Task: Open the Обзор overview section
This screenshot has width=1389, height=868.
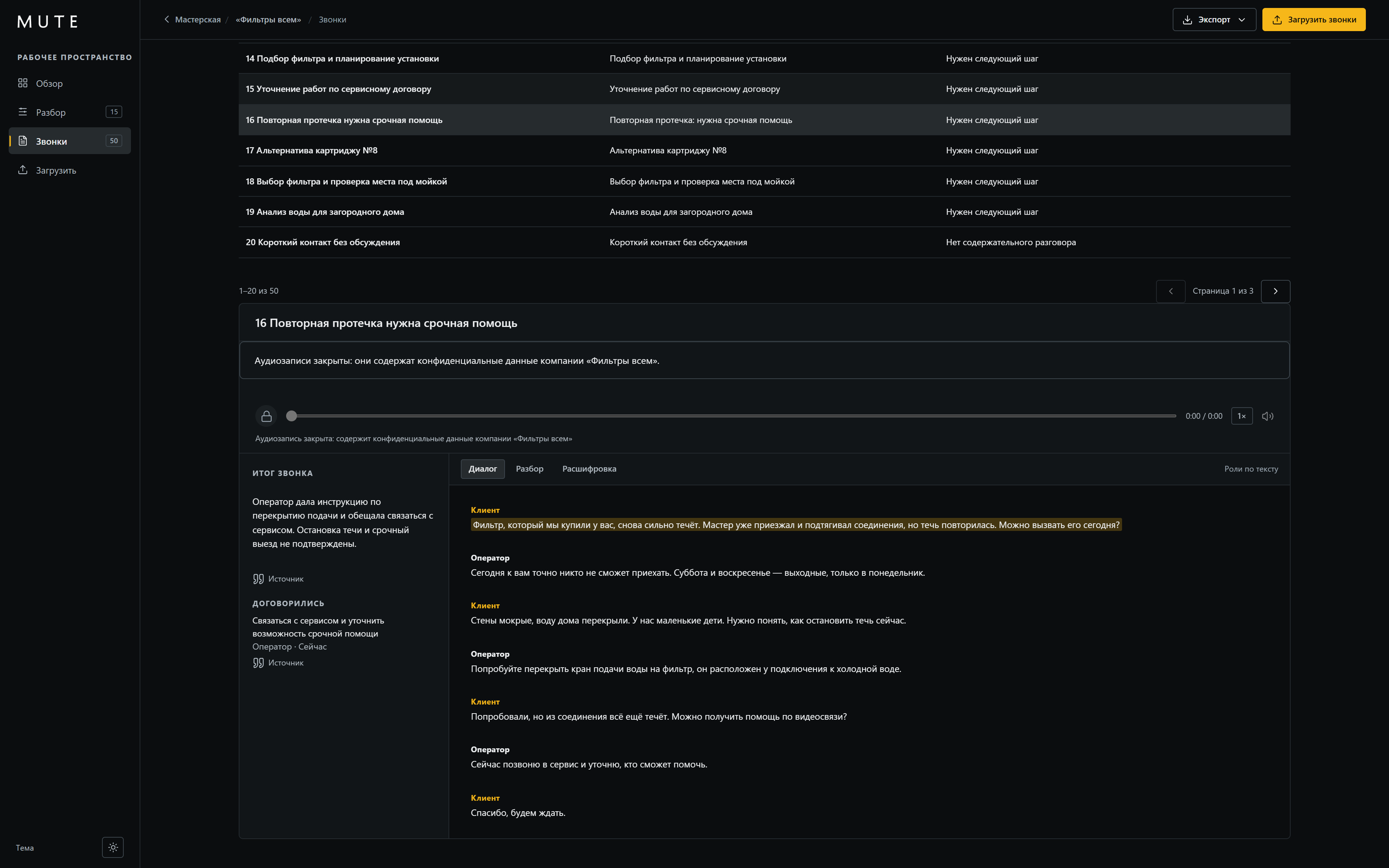Action: click(x=69, y=83)
